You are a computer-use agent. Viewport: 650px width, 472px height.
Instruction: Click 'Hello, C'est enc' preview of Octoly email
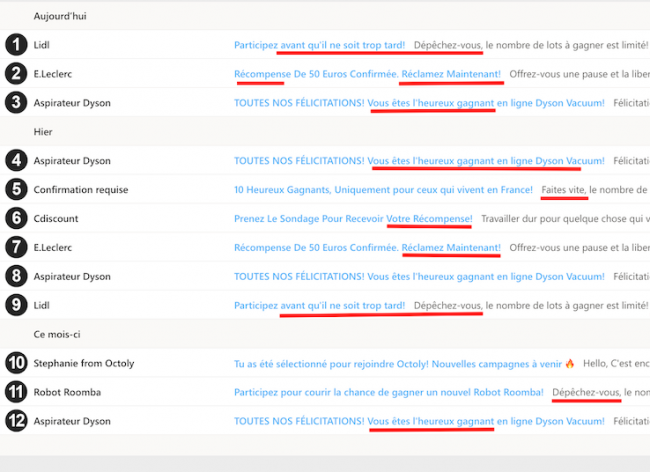(x=616, y=363)
